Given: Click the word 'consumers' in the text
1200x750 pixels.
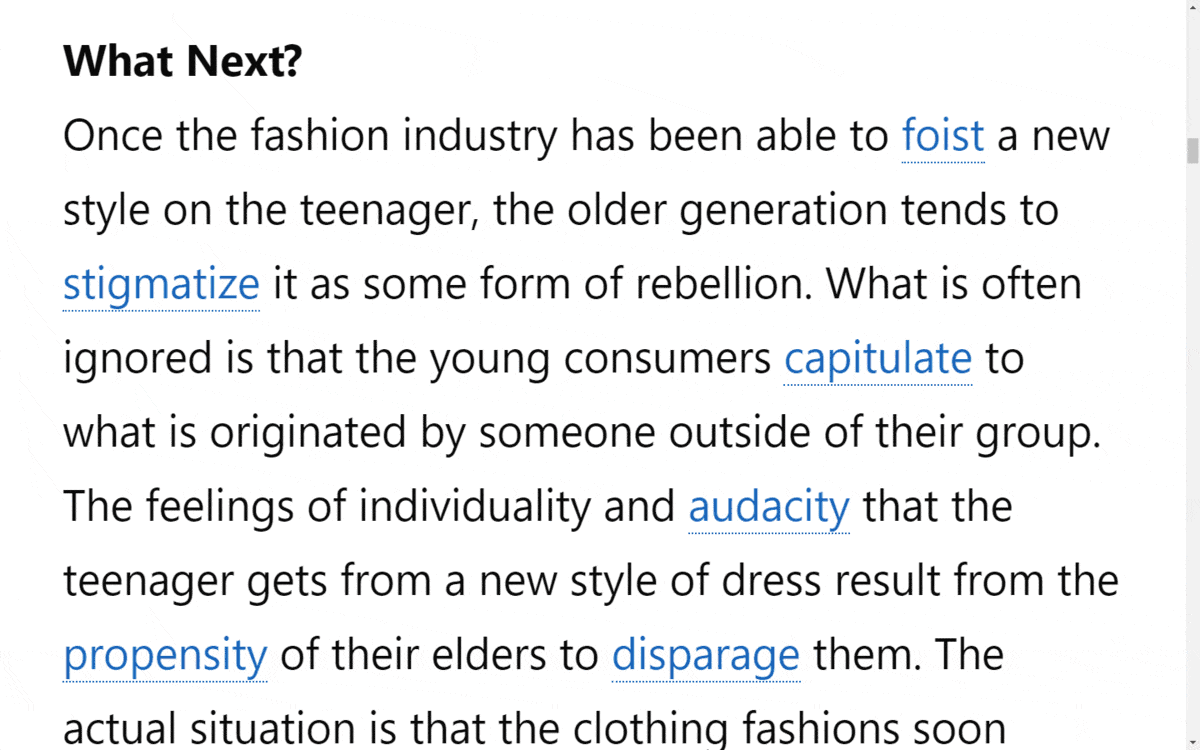Looking at the screenshot, I should pyautogui.click(x=667, y=358).
